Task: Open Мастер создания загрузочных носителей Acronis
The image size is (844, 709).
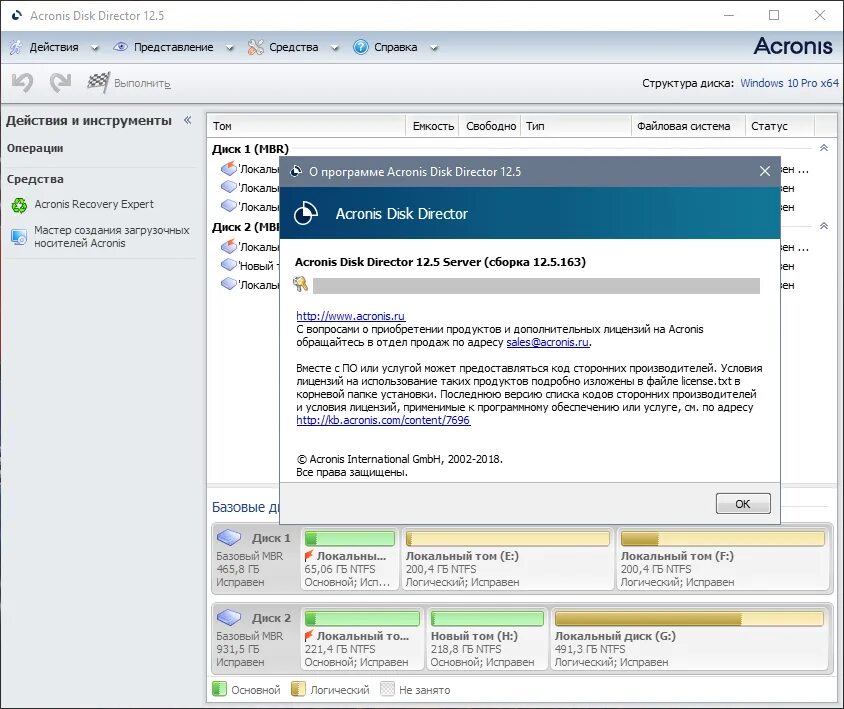Action: pos(111,236)
